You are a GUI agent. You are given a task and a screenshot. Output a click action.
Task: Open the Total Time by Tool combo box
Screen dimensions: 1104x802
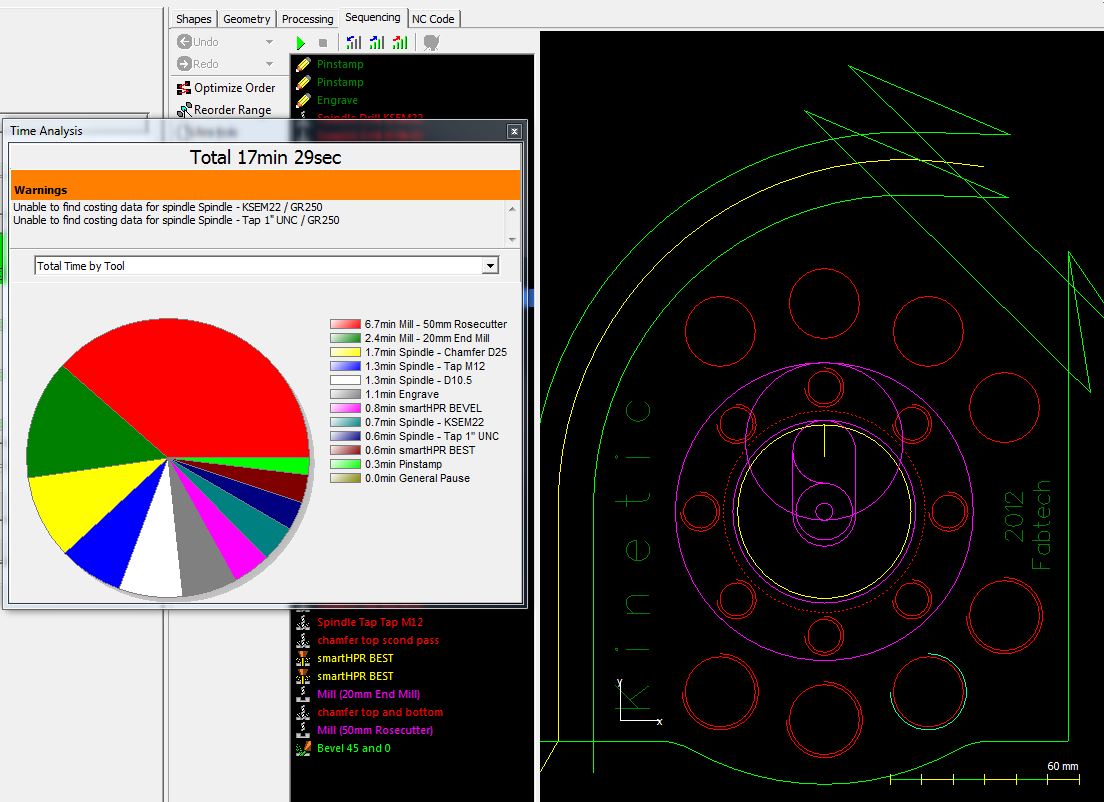tap(267, 265)
